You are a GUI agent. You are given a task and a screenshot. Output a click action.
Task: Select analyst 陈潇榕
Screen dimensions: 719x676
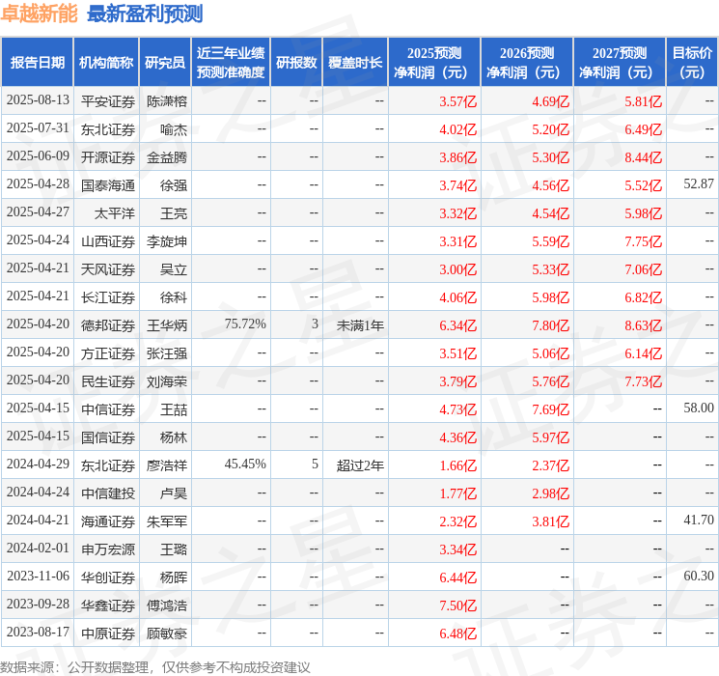167,101
